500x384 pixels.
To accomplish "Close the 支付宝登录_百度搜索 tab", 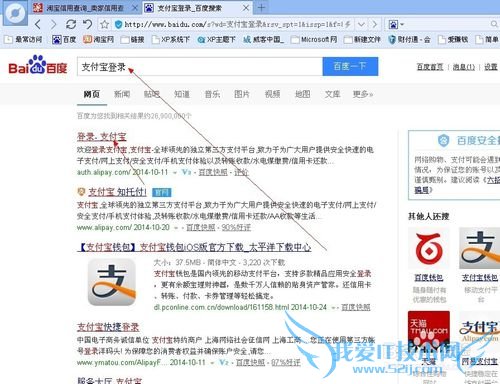I will point(246,8).
